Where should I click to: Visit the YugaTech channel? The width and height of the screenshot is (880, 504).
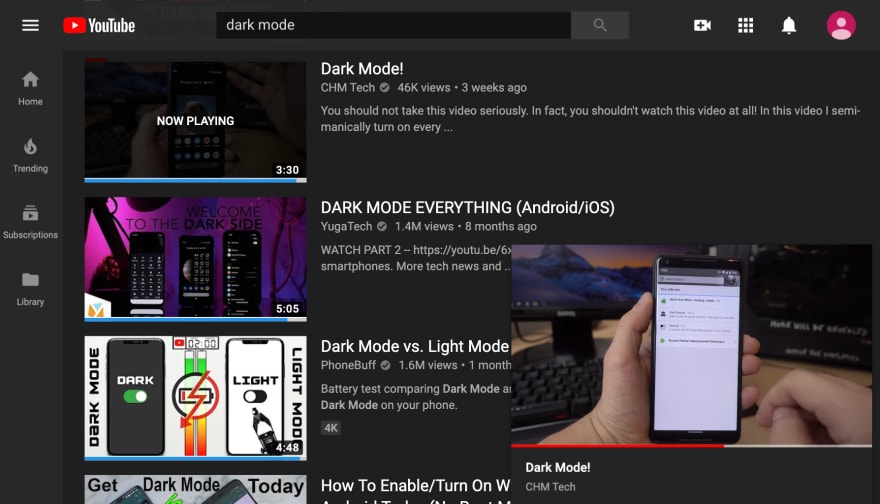coord(346,226)
